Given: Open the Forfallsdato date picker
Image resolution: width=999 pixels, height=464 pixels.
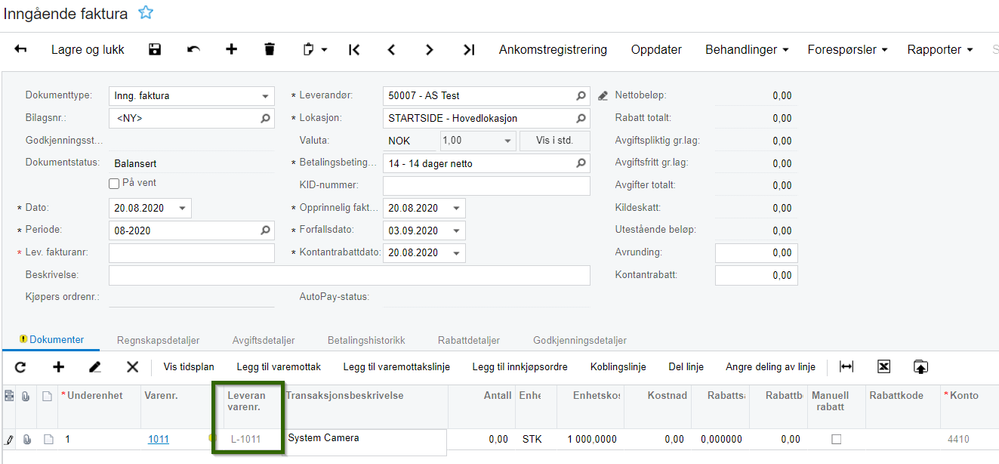Looking at the screenshot, I should [x=457, y=230].
